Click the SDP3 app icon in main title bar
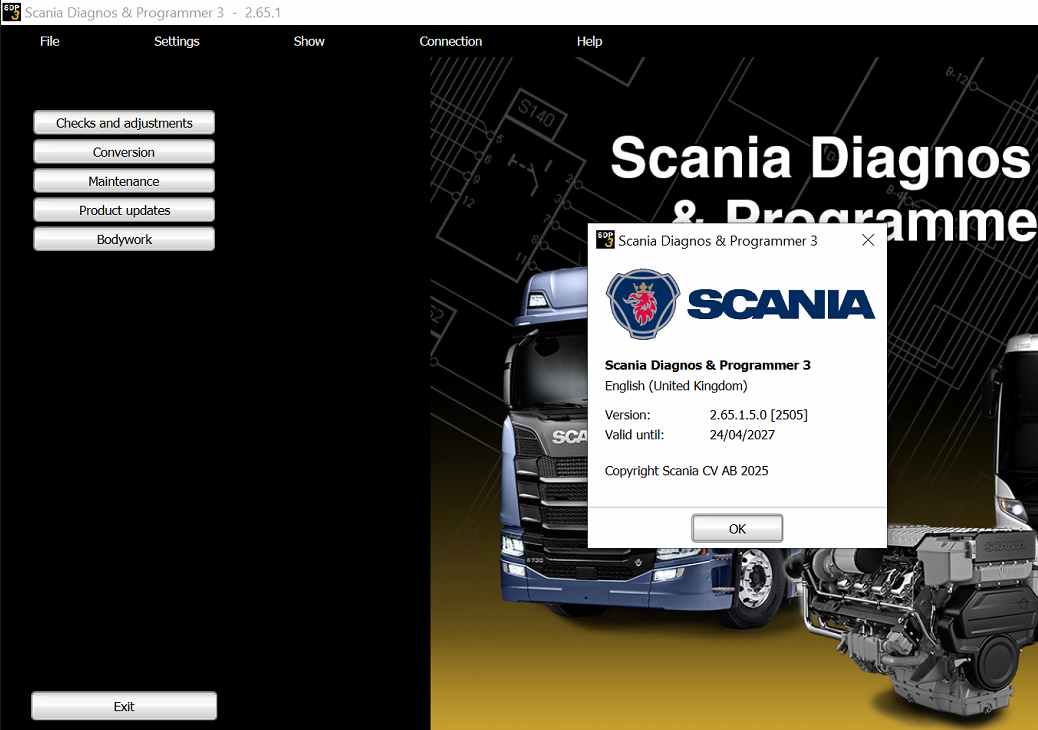1038x730 pixels. tap(11, 12)
